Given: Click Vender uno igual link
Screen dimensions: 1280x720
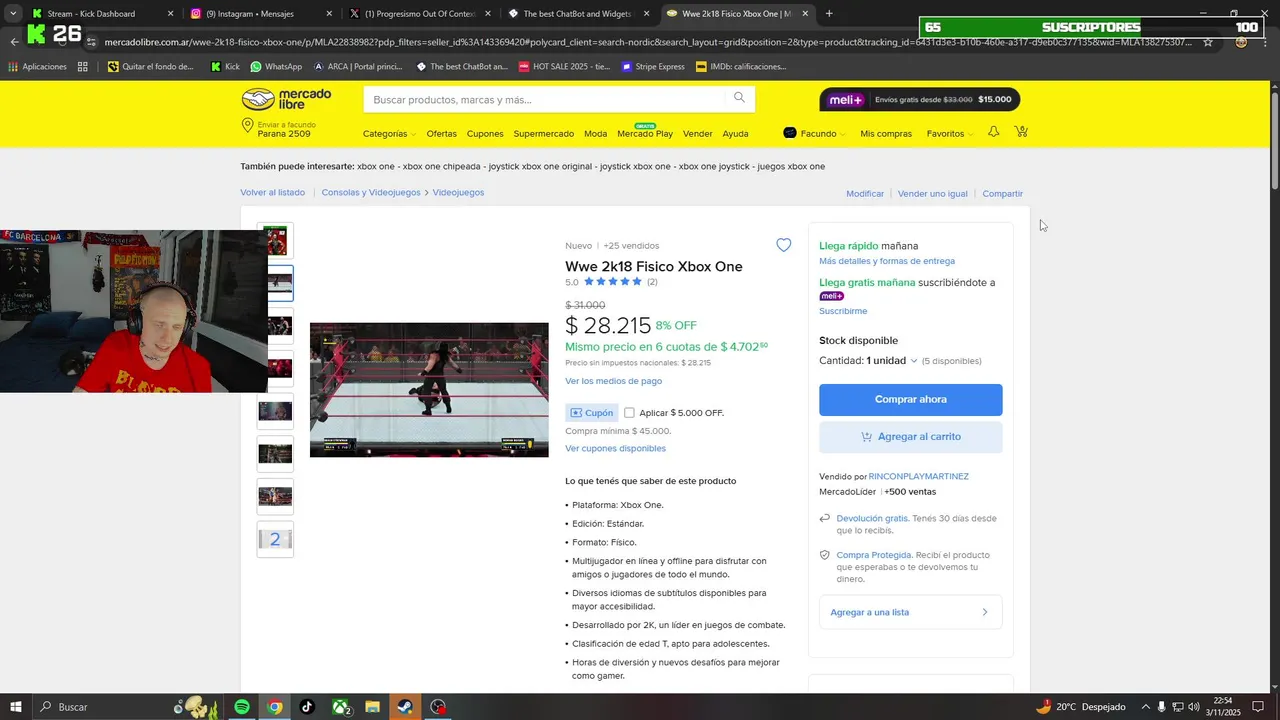Looking at the screenshot, I should point(932,194).
